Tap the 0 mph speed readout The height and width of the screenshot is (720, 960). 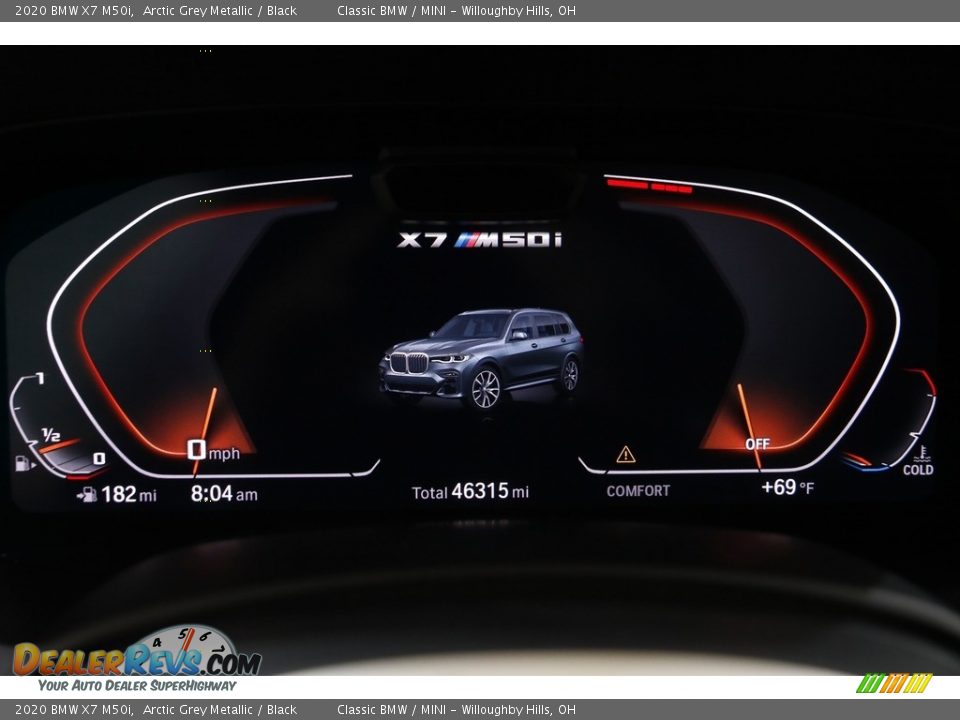coord(214,451)
